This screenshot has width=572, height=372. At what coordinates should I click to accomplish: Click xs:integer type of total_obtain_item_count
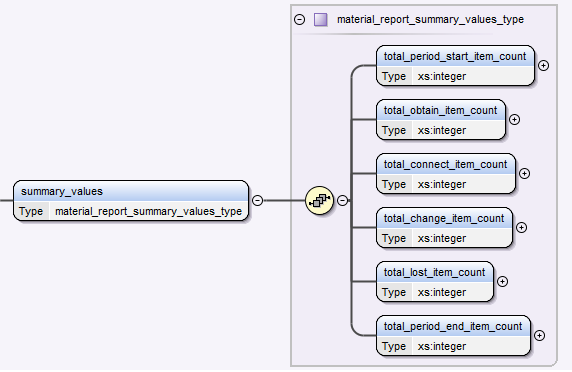442,130
